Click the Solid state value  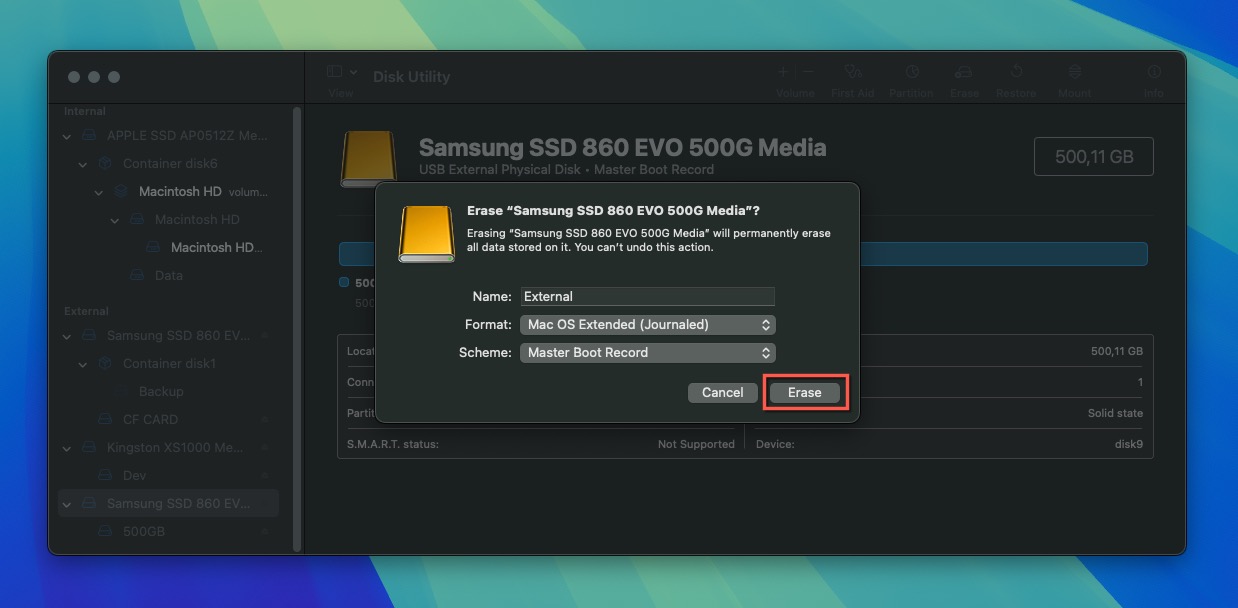1115,413
